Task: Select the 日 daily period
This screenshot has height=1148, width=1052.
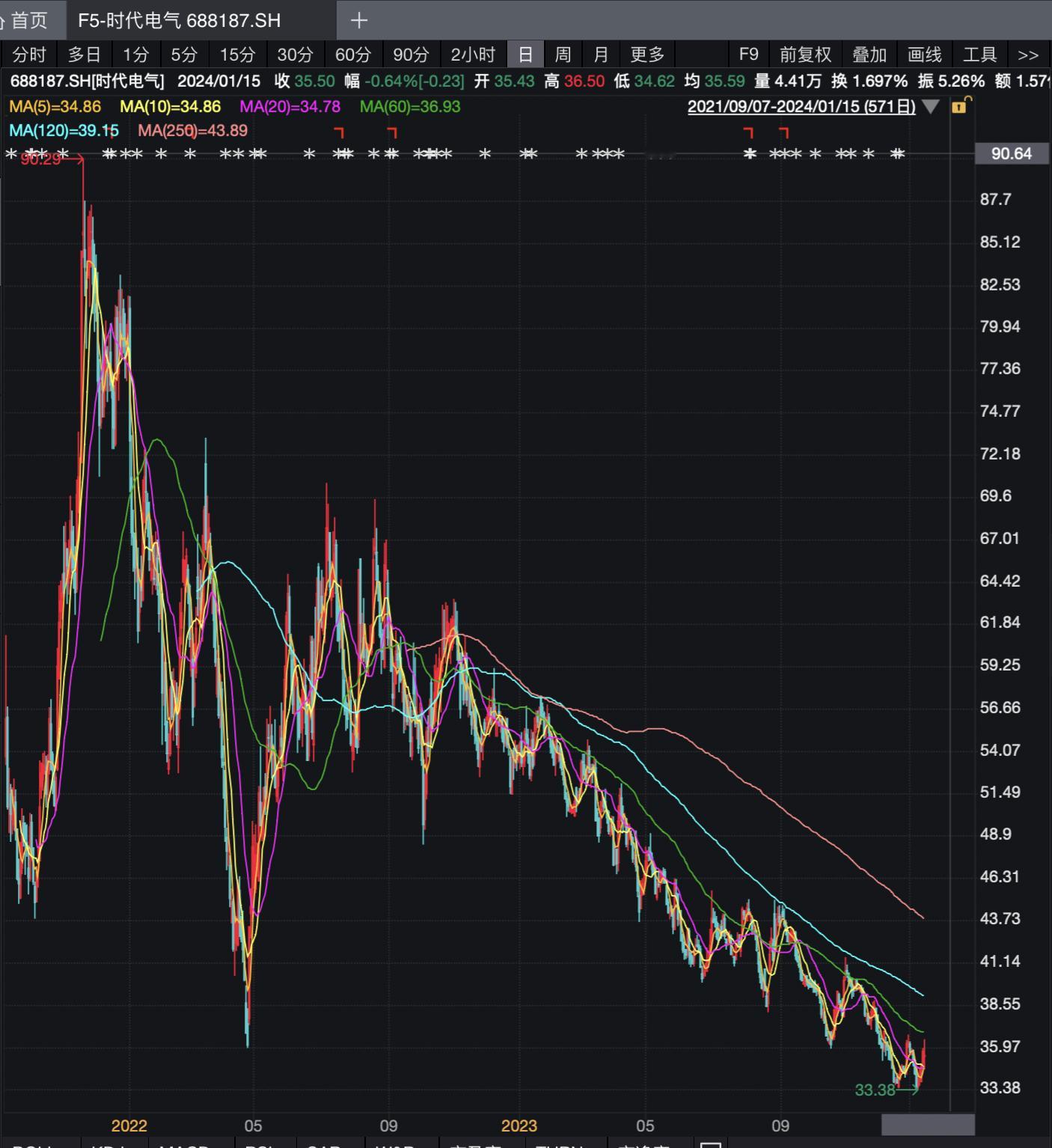Action: click(525, 55)
